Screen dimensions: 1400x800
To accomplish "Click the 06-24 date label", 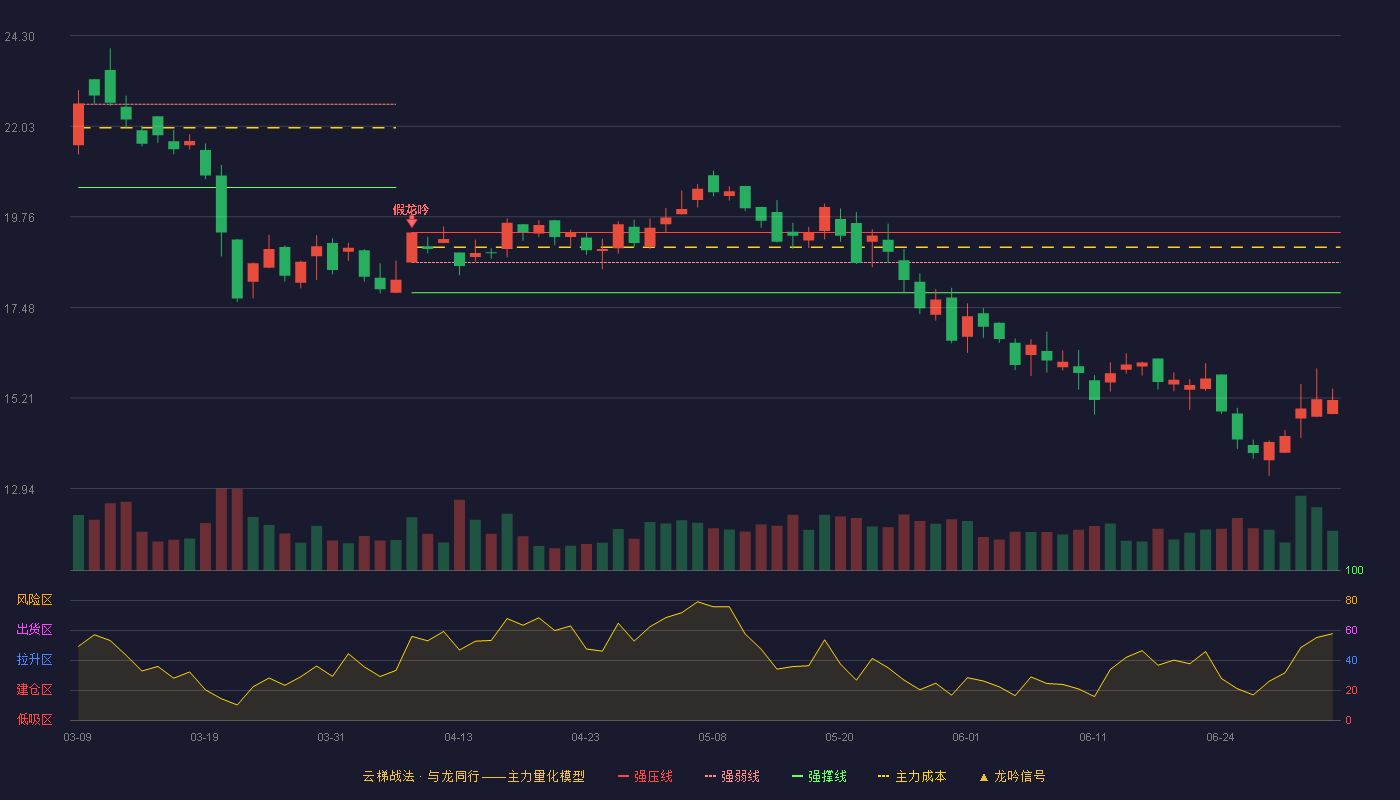I will point(1220,737).
